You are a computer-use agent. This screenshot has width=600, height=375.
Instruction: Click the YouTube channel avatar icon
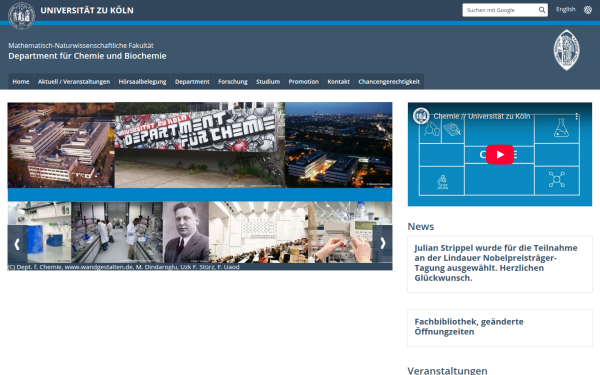[421, 116]
